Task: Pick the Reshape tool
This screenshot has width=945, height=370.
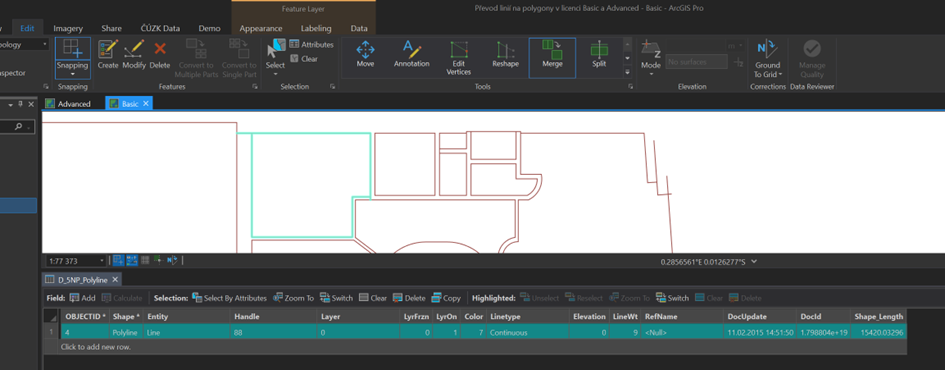Action: 505,54
